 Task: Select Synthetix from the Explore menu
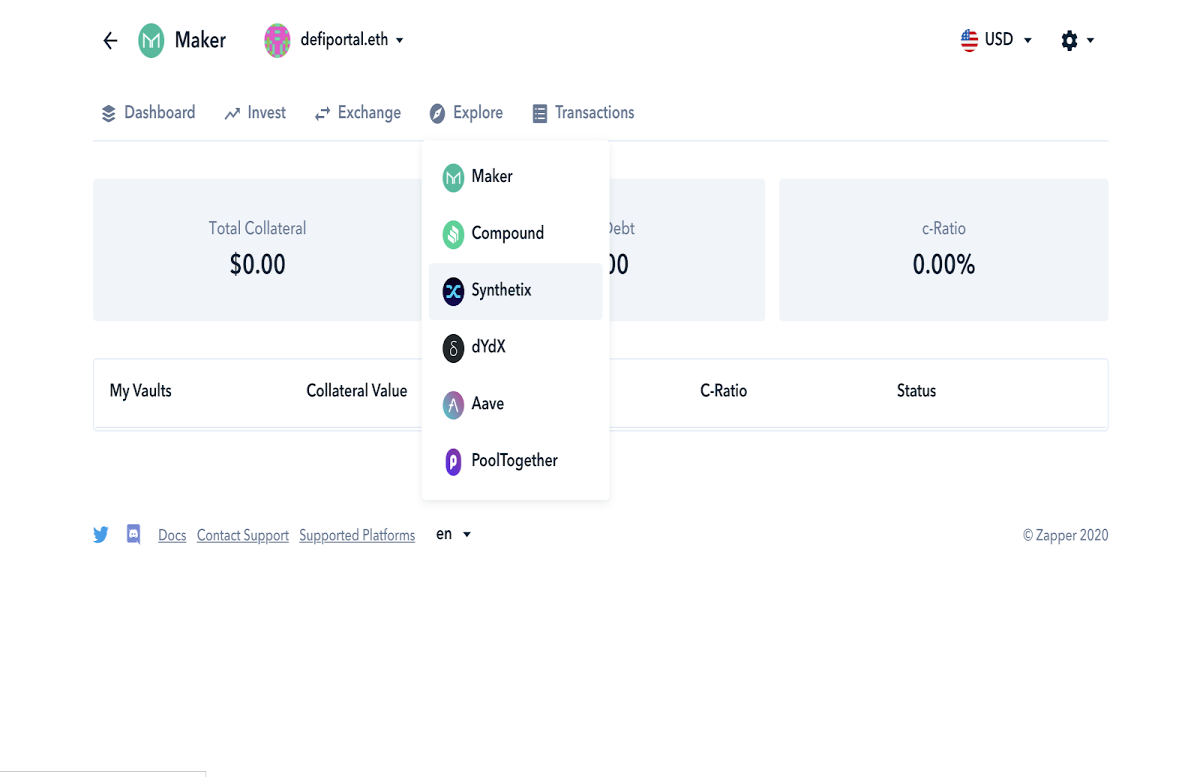(x=516, y=291)
